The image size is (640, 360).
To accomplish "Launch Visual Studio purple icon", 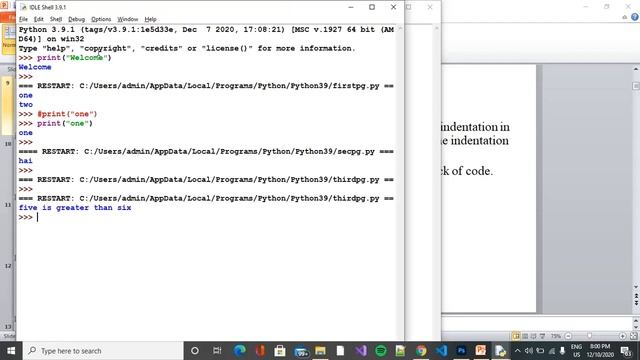I will tap(360, 351).
